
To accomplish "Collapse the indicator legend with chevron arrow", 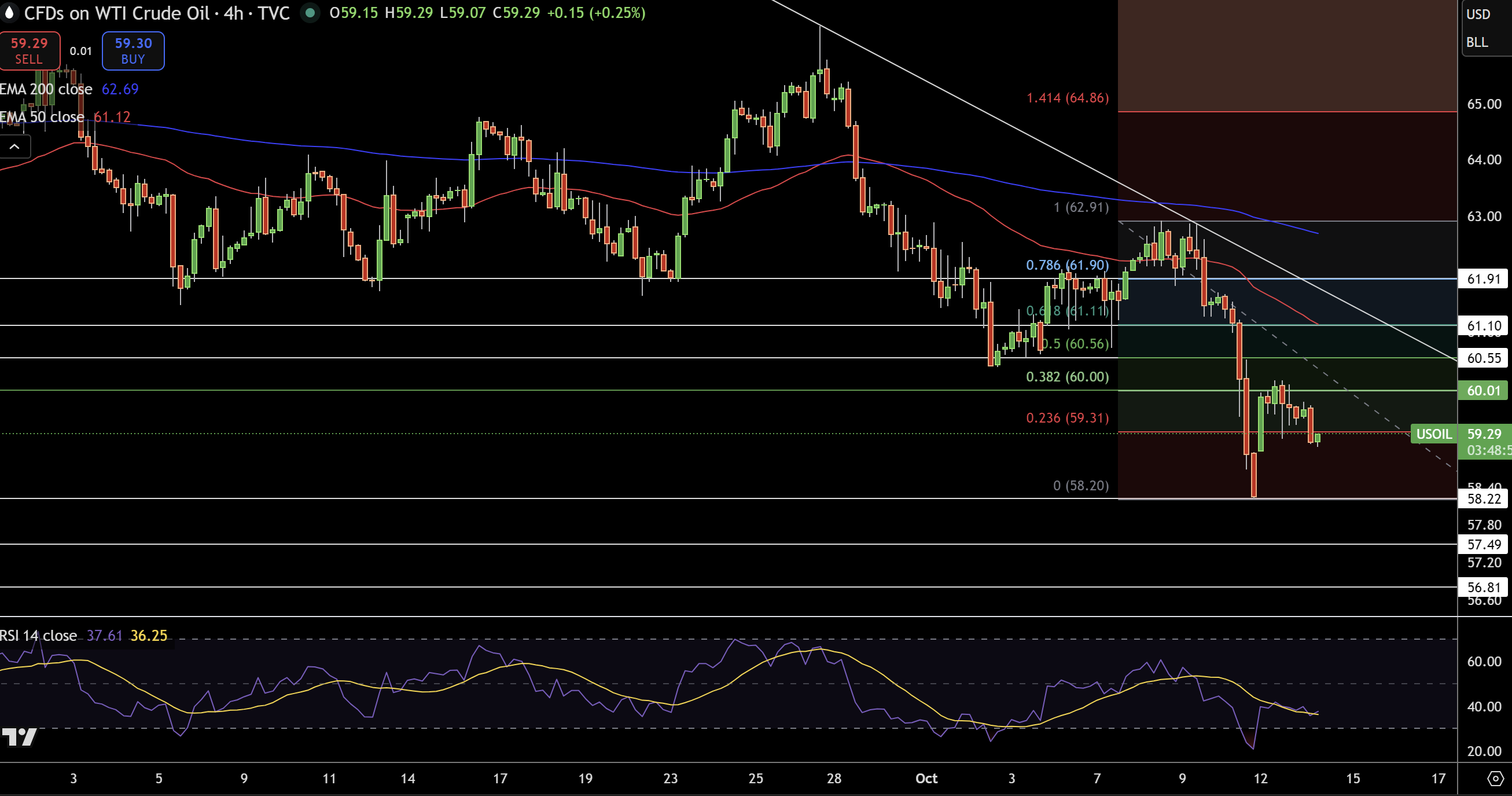I will (14, 147).
